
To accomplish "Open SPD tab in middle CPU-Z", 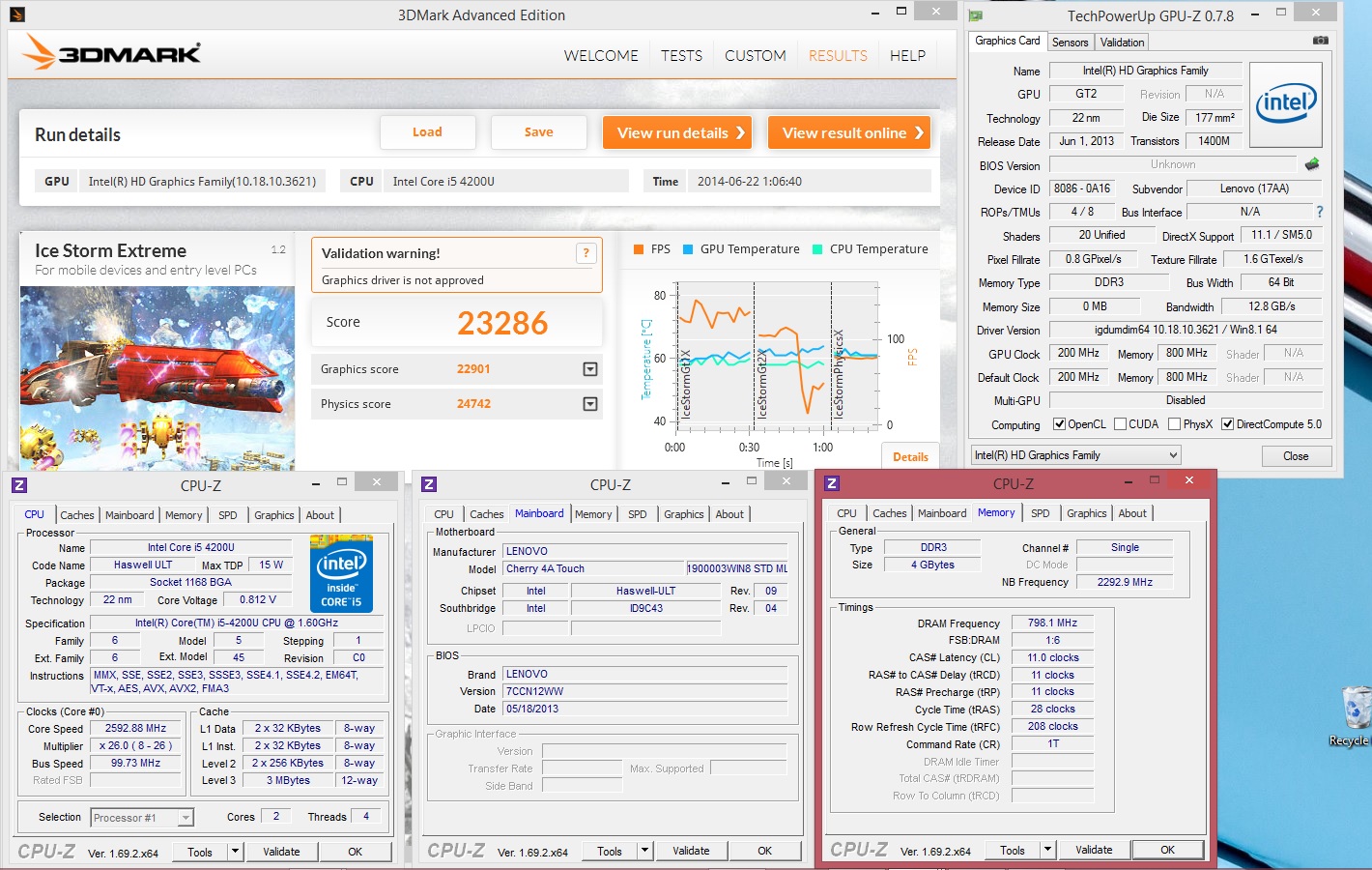I will 638,514.
